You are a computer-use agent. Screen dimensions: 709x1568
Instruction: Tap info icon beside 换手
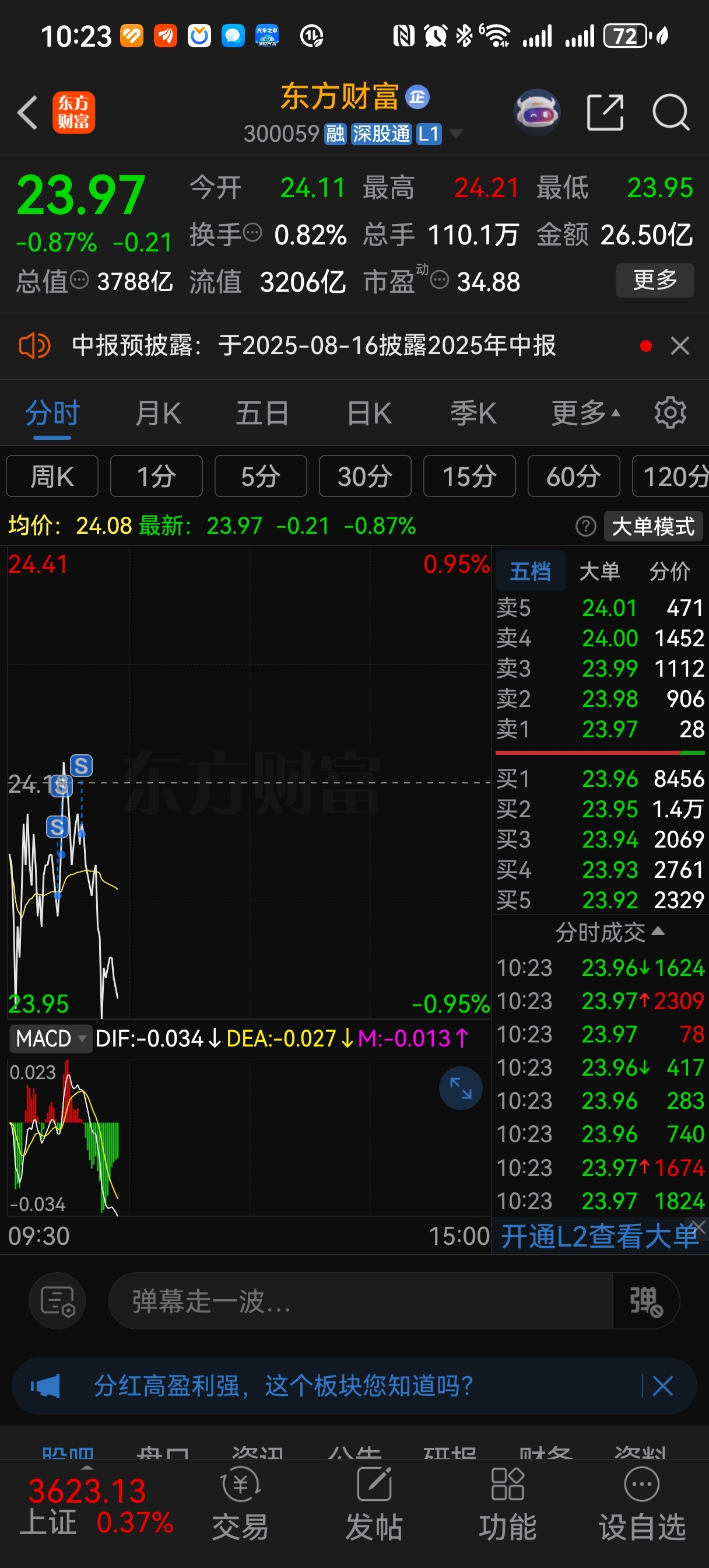pos(252,233)
